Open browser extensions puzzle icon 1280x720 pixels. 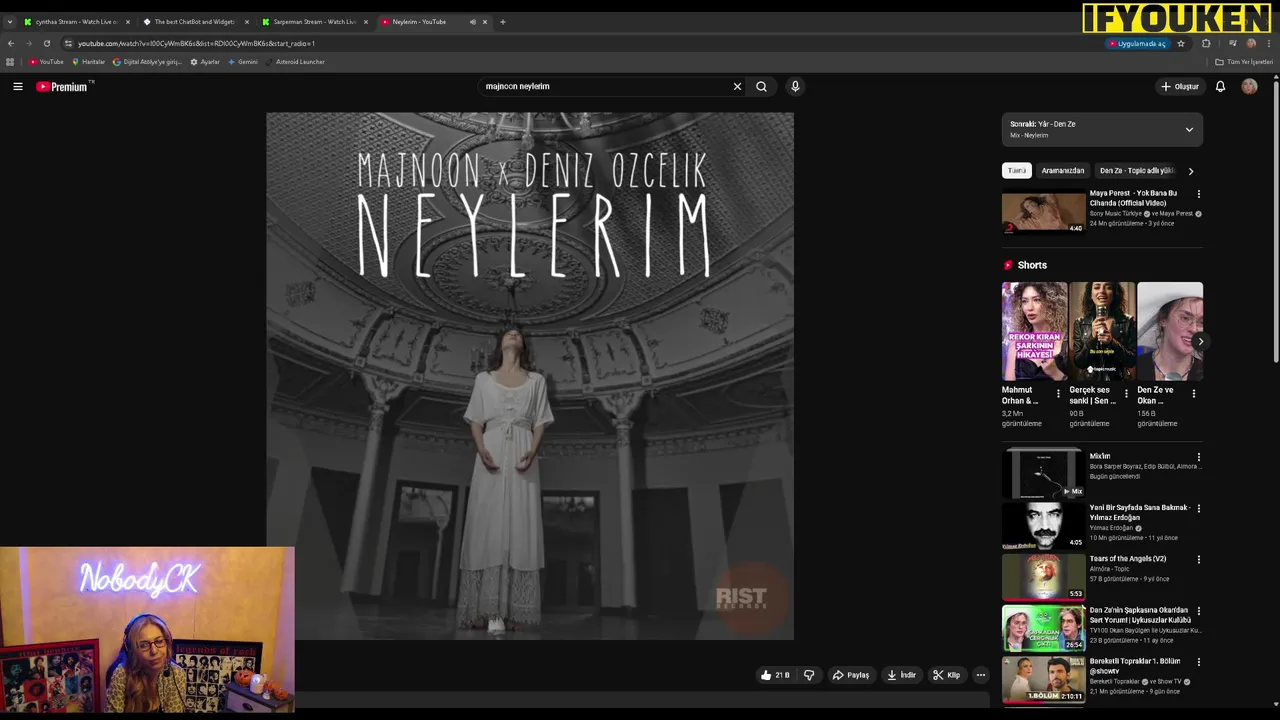pos(1206,44)
